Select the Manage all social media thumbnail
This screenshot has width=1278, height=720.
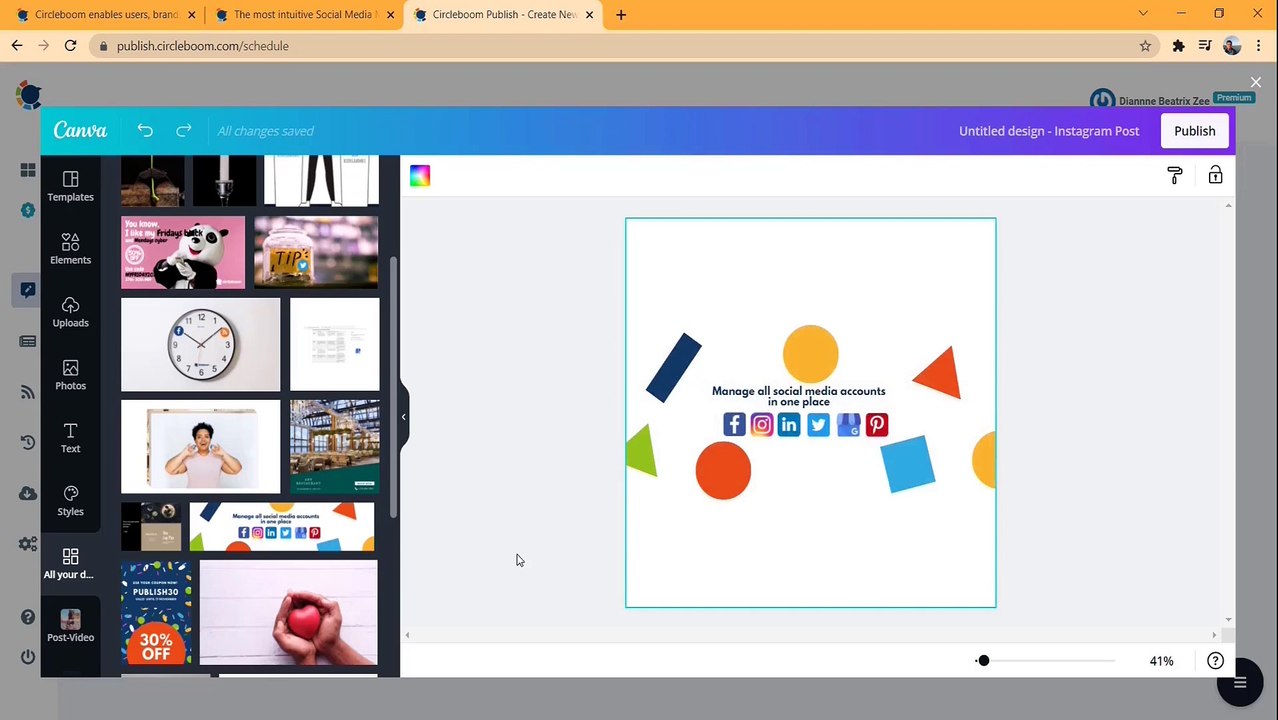(x=282, y=526)
